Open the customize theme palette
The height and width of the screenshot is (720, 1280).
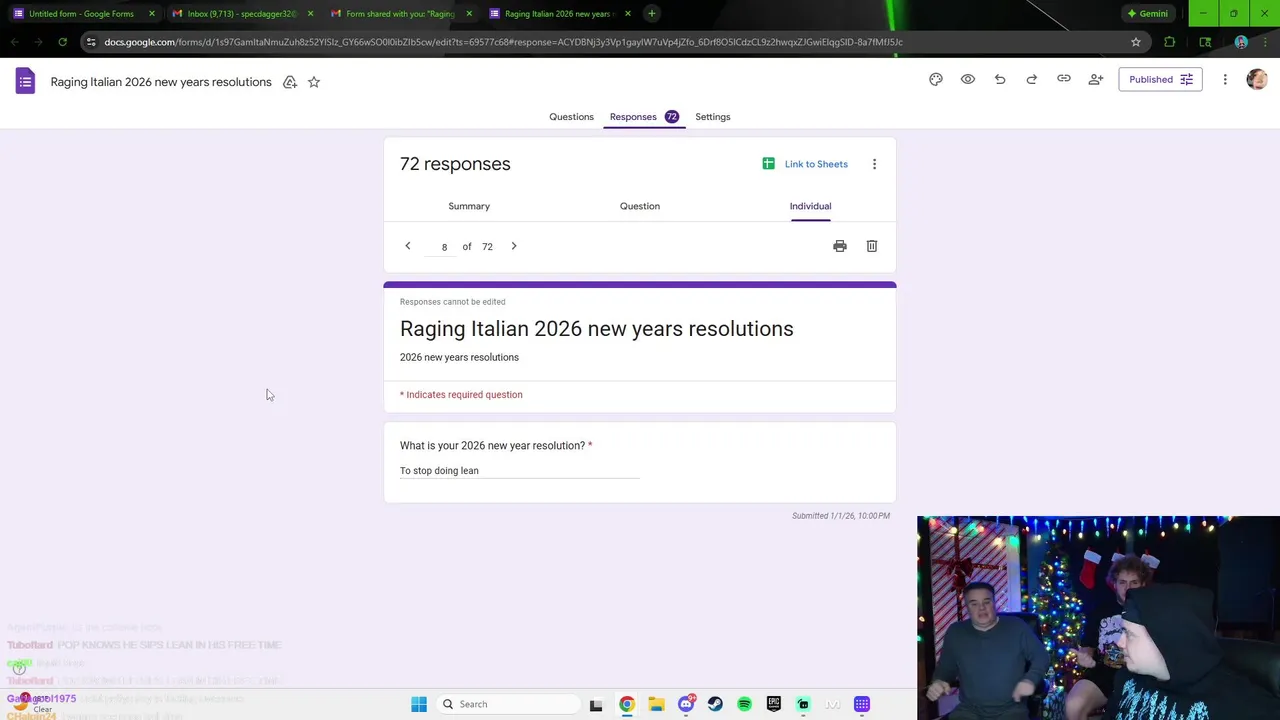pyautogui.click(x=936, y=79)
